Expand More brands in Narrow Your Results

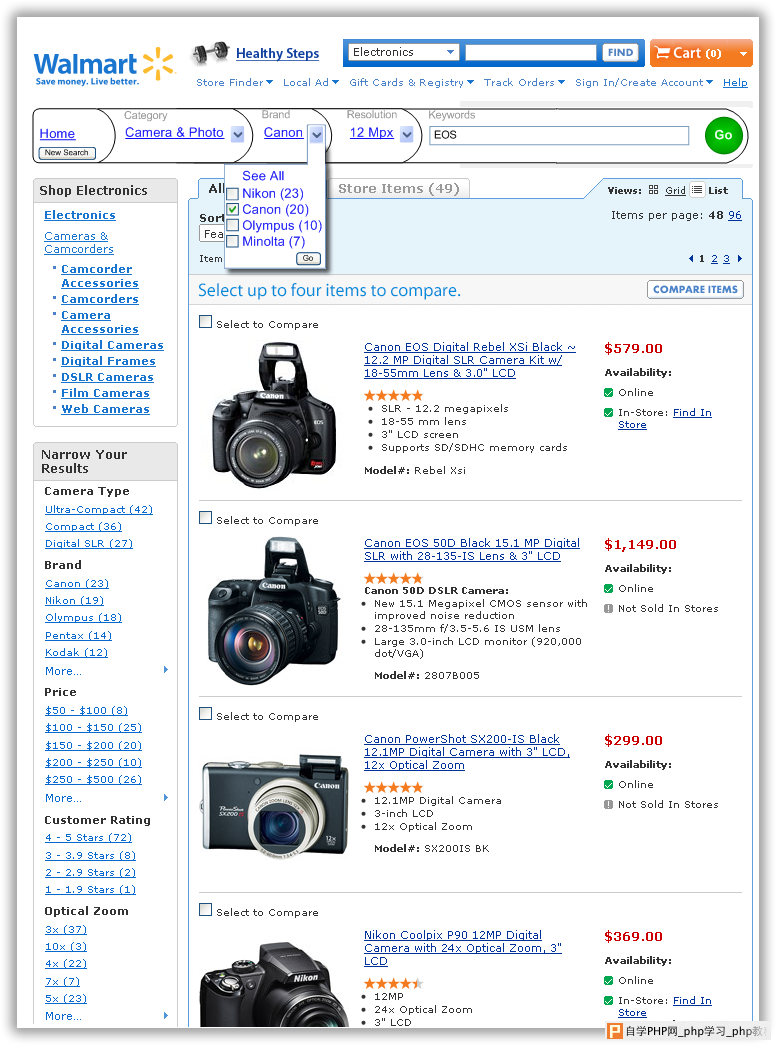[x=64, y=671]
